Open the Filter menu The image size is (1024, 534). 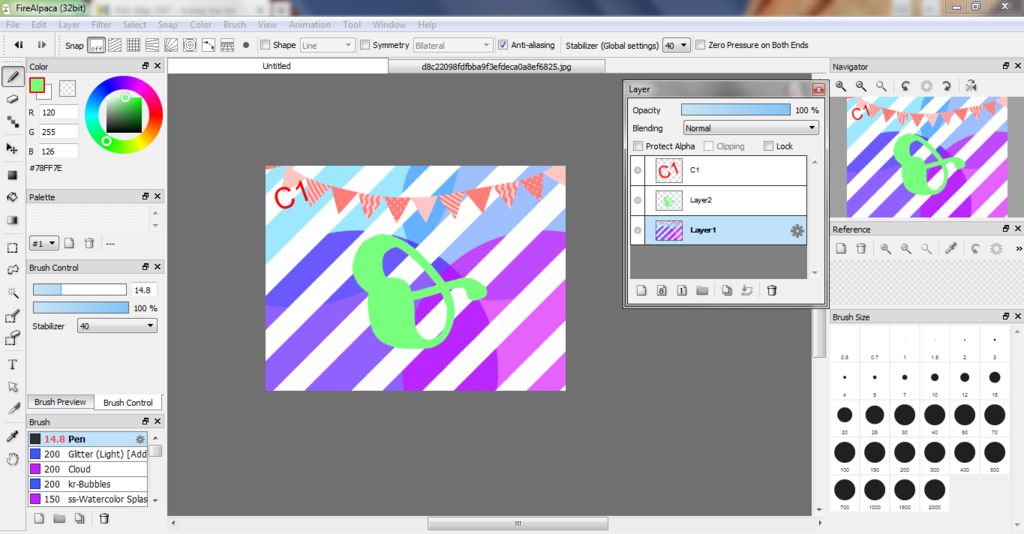pyautogui.click(x=101, y=25)
